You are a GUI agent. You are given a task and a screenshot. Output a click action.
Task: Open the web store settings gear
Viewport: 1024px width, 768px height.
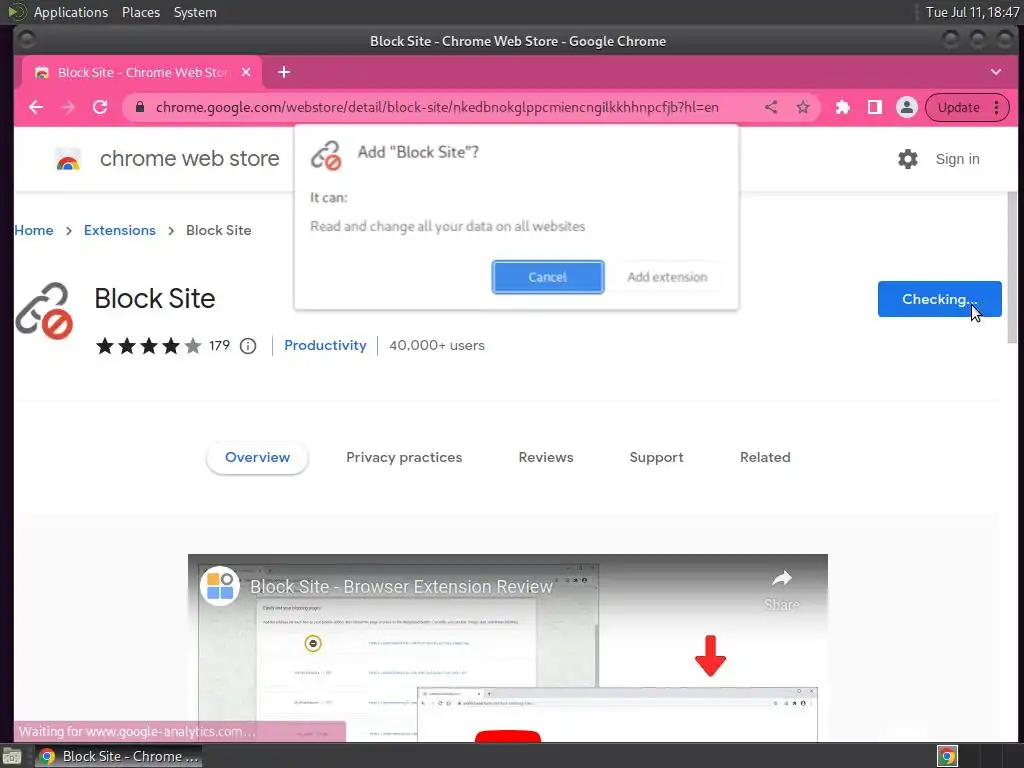pos(908,159)
